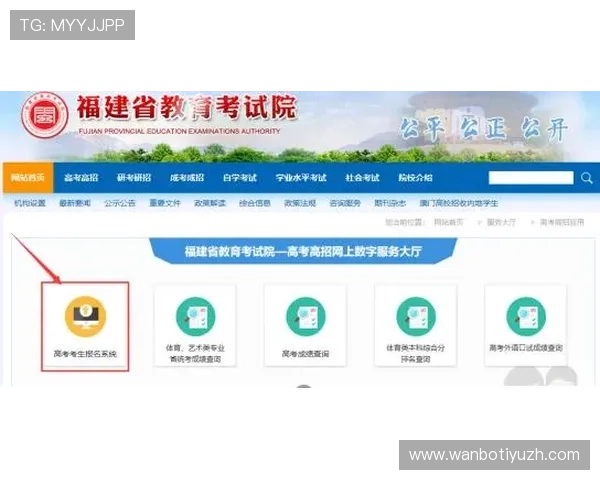Click the 福建省教育考试院 header title
600x480 pixels.
[187, 108]
